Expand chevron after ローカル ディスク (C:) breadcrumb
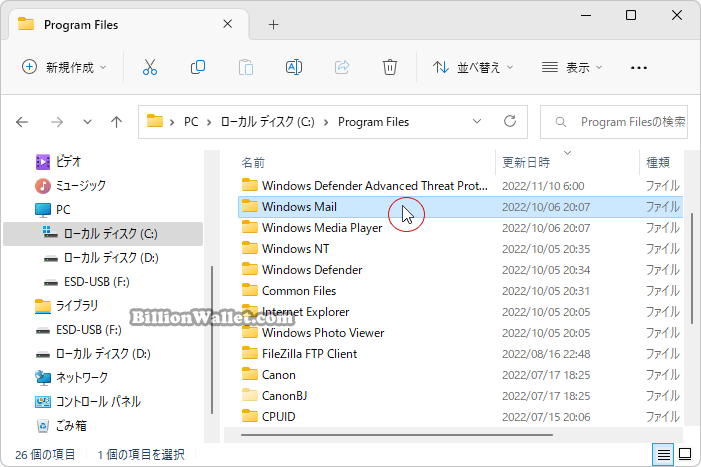Image resolution: width=701 pixels, height=467 pixels. 326,122
